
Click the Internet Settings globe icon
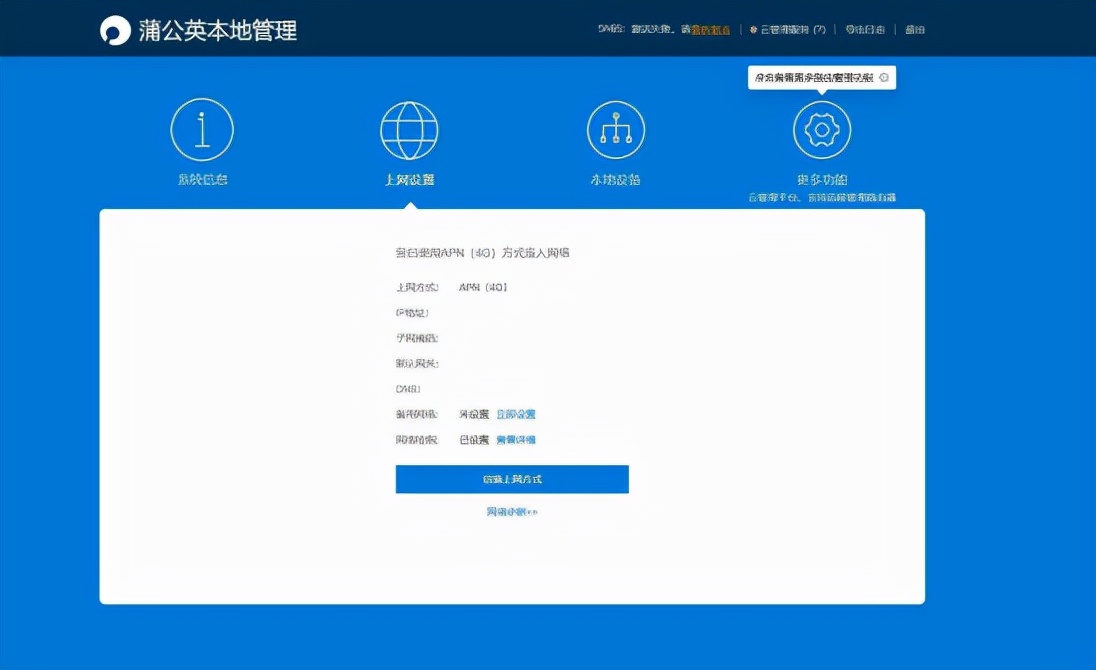(410, 128)
